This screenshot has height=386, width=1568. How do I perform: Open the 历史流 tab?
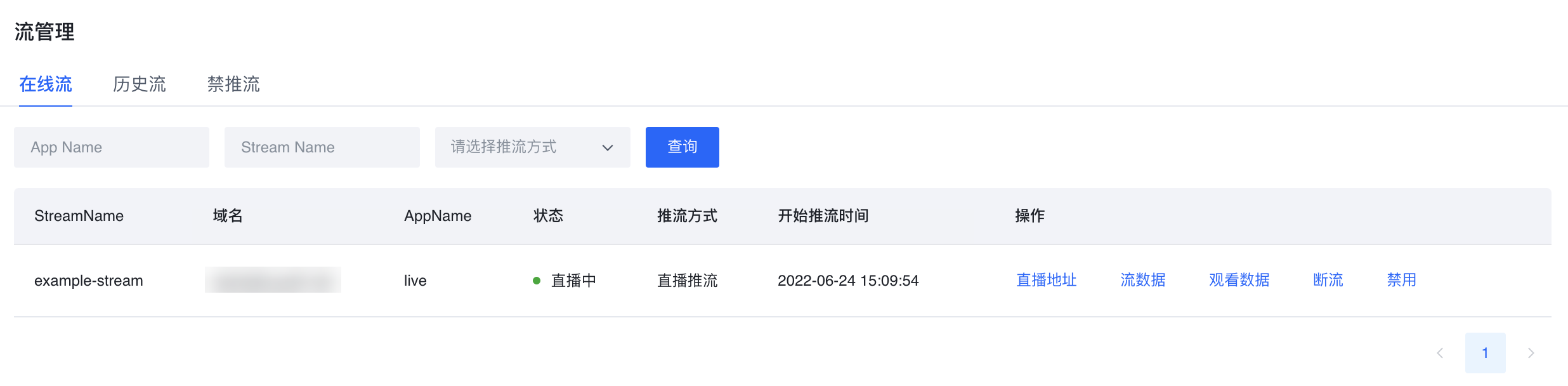coord(140,84)
